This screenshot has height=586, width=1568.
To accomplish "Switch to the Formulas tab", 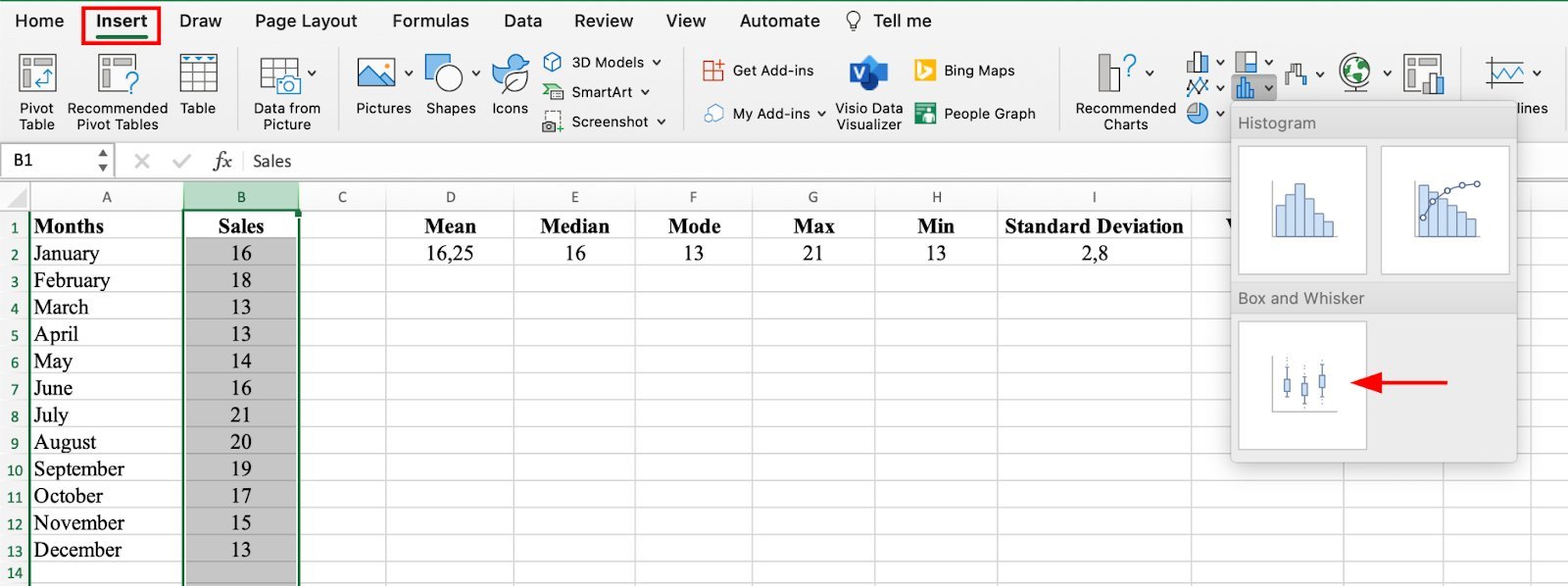I will [x=430, y=21].
